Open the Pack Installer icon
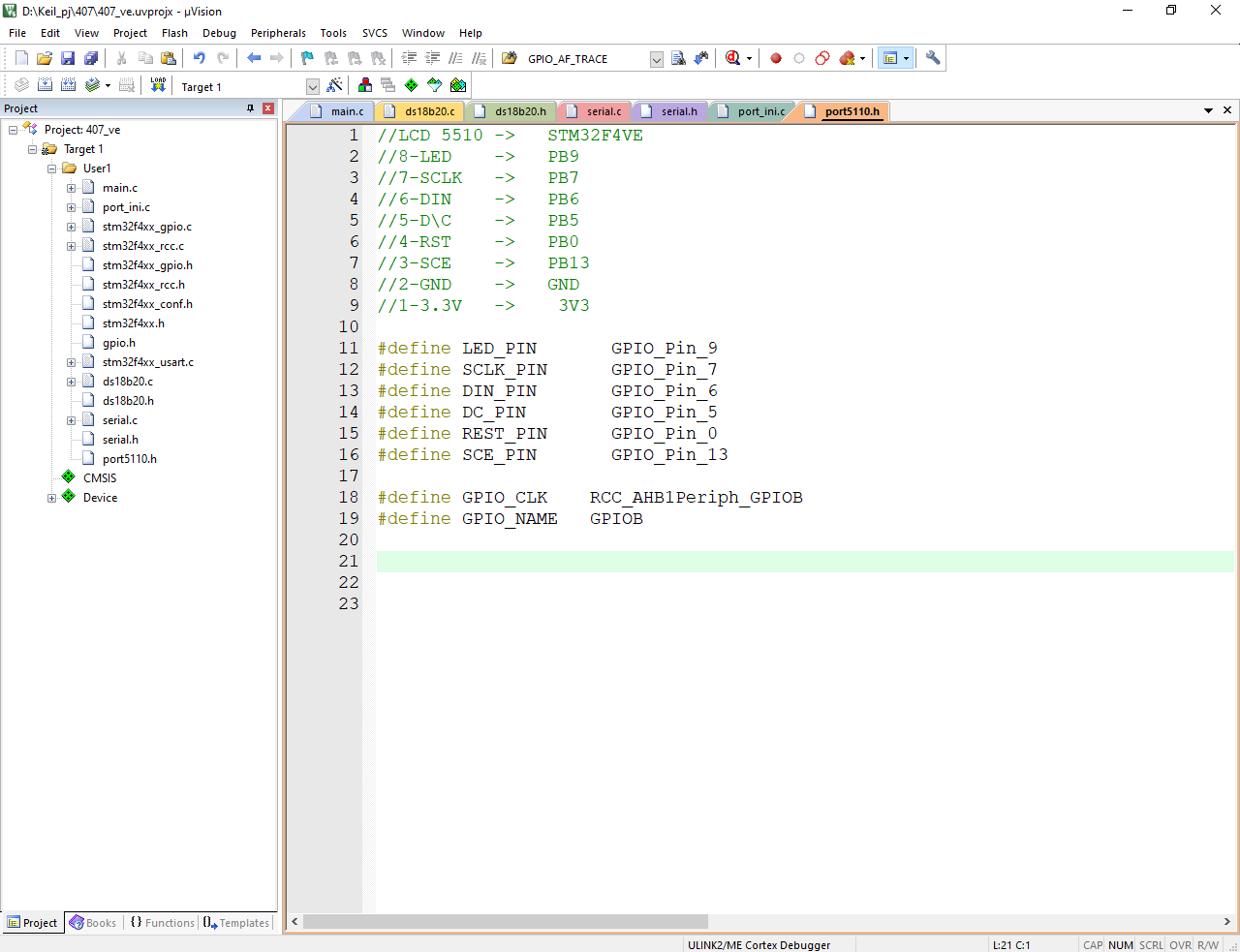This screenshot has width=1240, height=952. tap(458, 85)
